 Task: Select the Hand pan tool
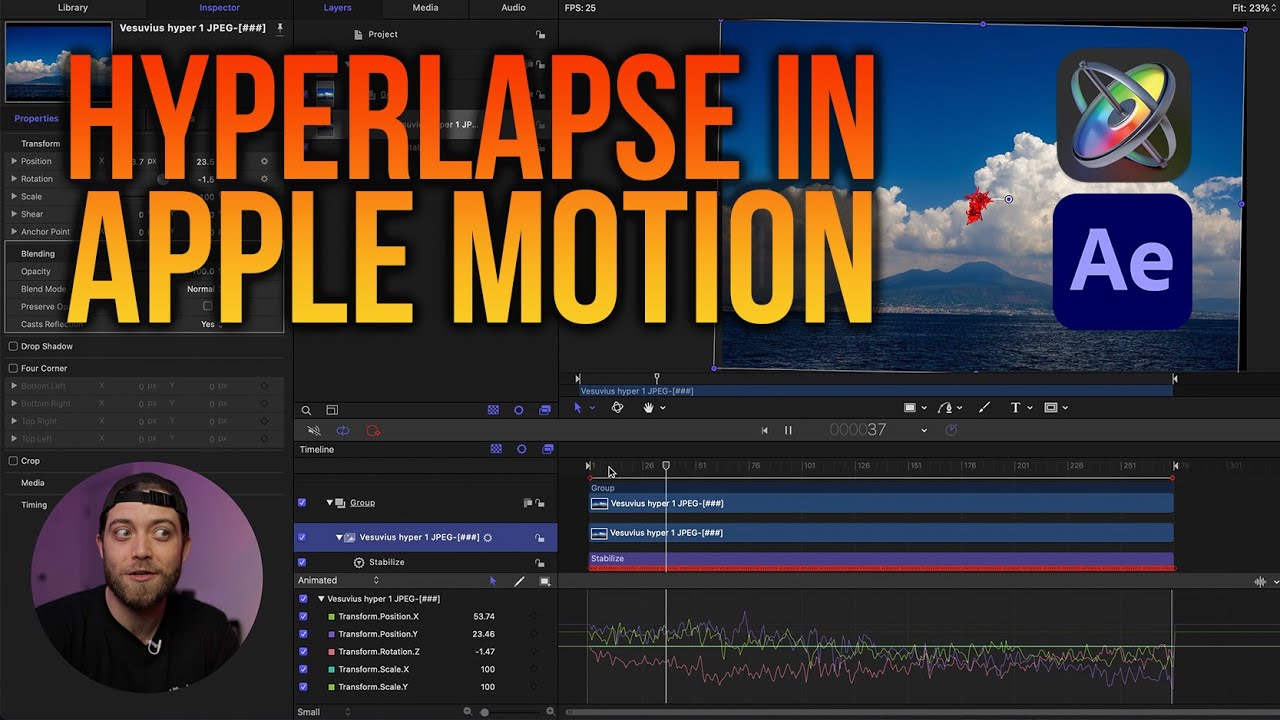coord(648,408)
